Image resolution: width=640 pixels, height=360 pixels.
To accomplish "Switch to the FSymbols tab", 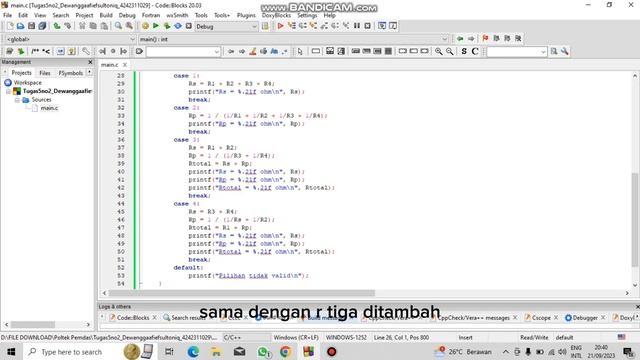I will 71,73.
